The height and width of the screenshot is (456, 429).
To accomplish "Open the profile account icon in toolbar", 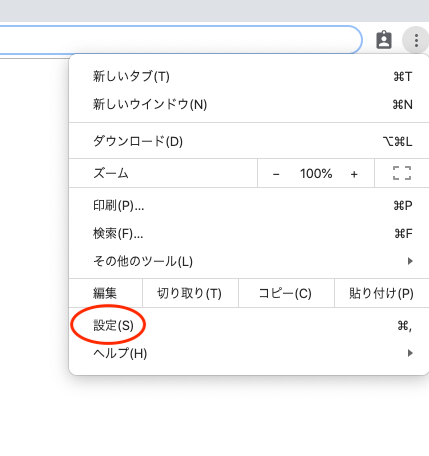I will [384, 40].
